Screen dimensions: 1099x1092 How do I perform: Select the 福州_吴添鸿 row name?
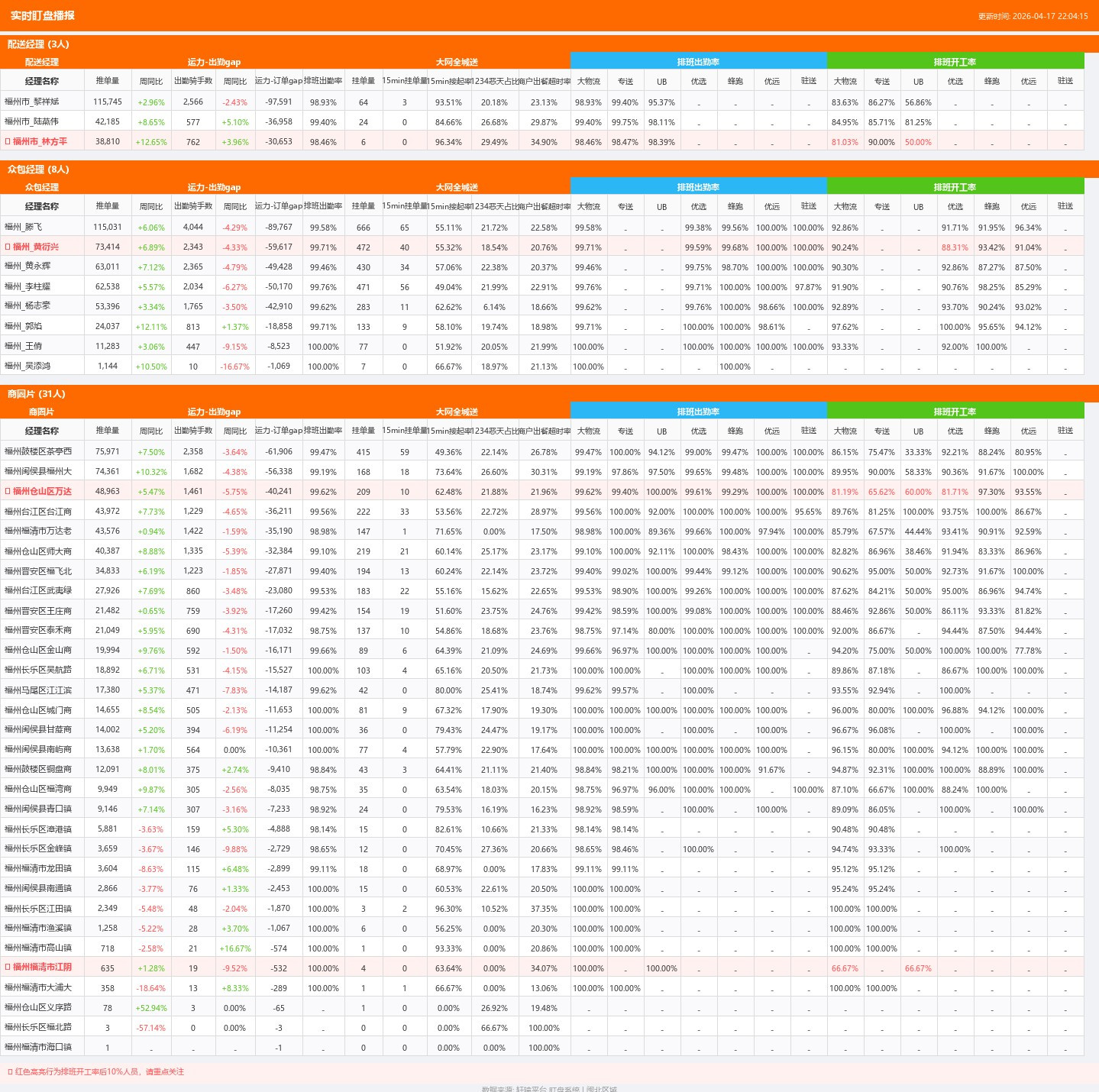(27, 366)
